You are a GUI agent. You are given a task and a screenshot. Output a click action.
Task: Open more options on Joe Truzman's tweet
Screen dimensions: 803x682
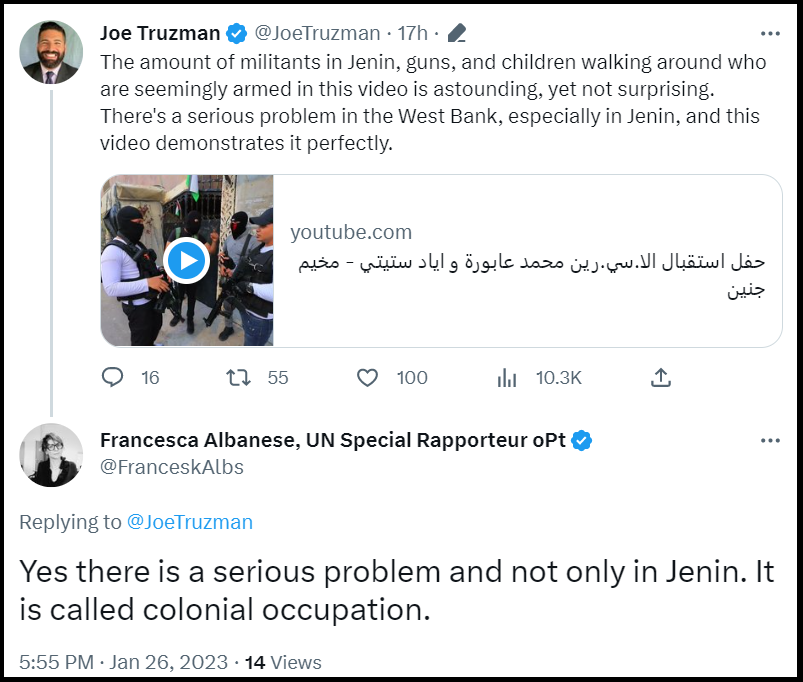[770, 34]
